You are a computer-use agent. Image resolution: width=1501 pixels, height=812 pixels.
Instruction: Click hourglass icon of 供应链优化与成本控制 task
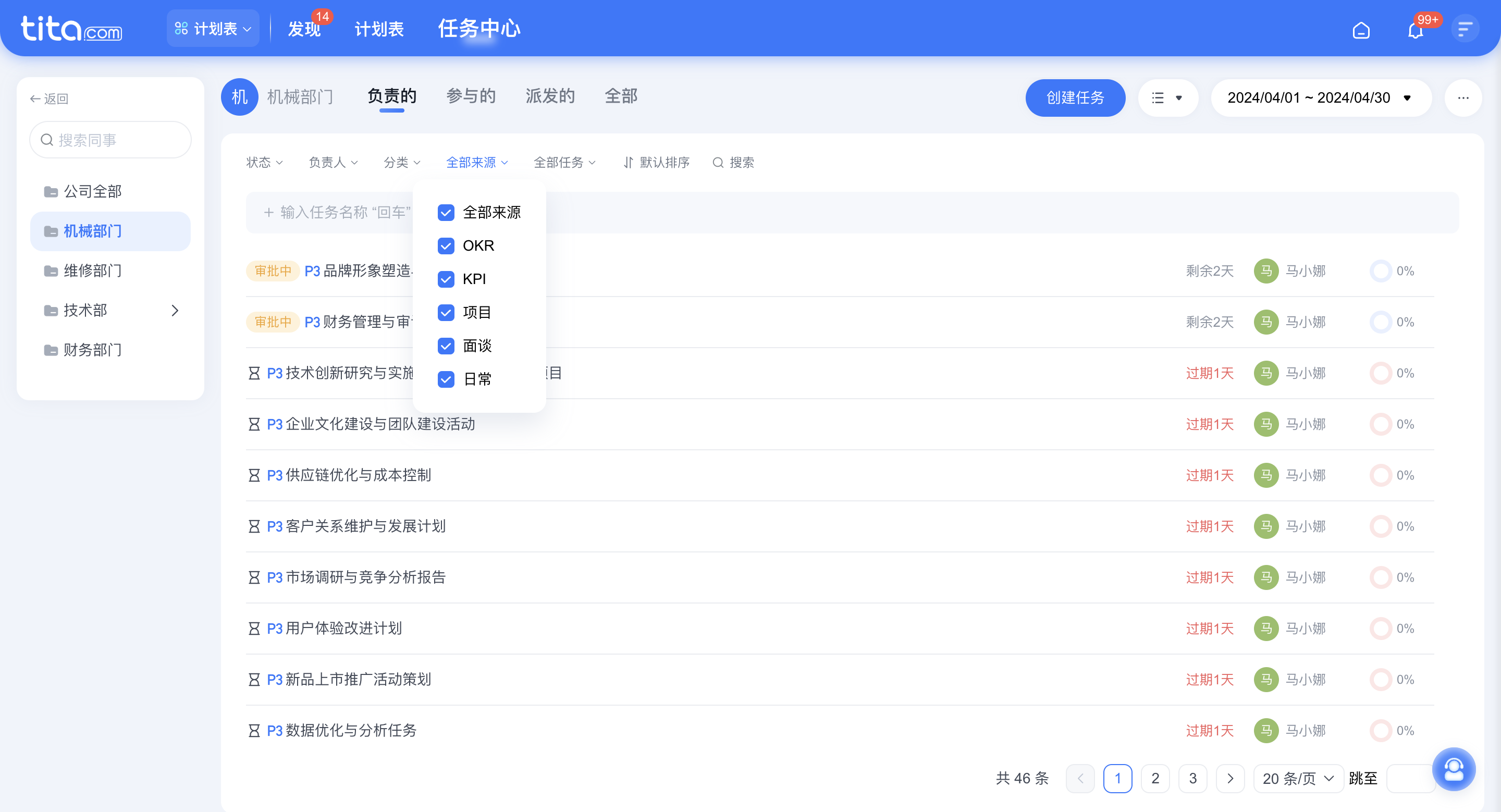254,475
